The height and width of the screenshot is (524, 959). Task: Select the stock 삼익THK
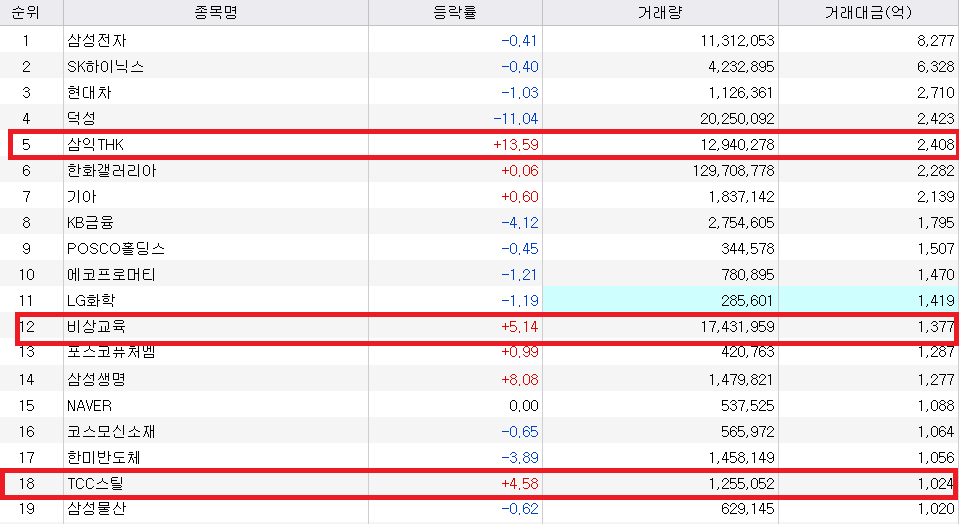(95, 145)
